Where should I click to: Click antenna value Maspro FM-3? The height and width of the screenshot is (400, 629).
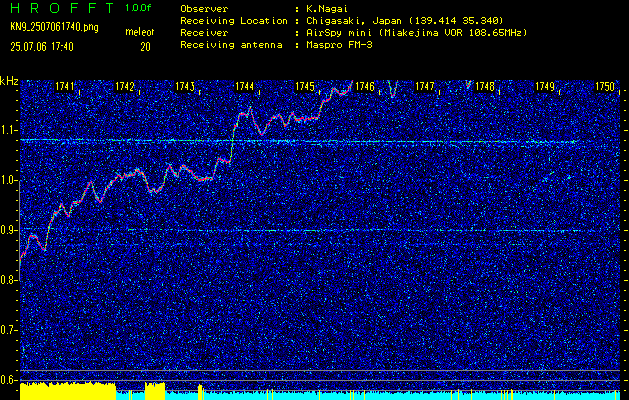(x=339, y=45)
